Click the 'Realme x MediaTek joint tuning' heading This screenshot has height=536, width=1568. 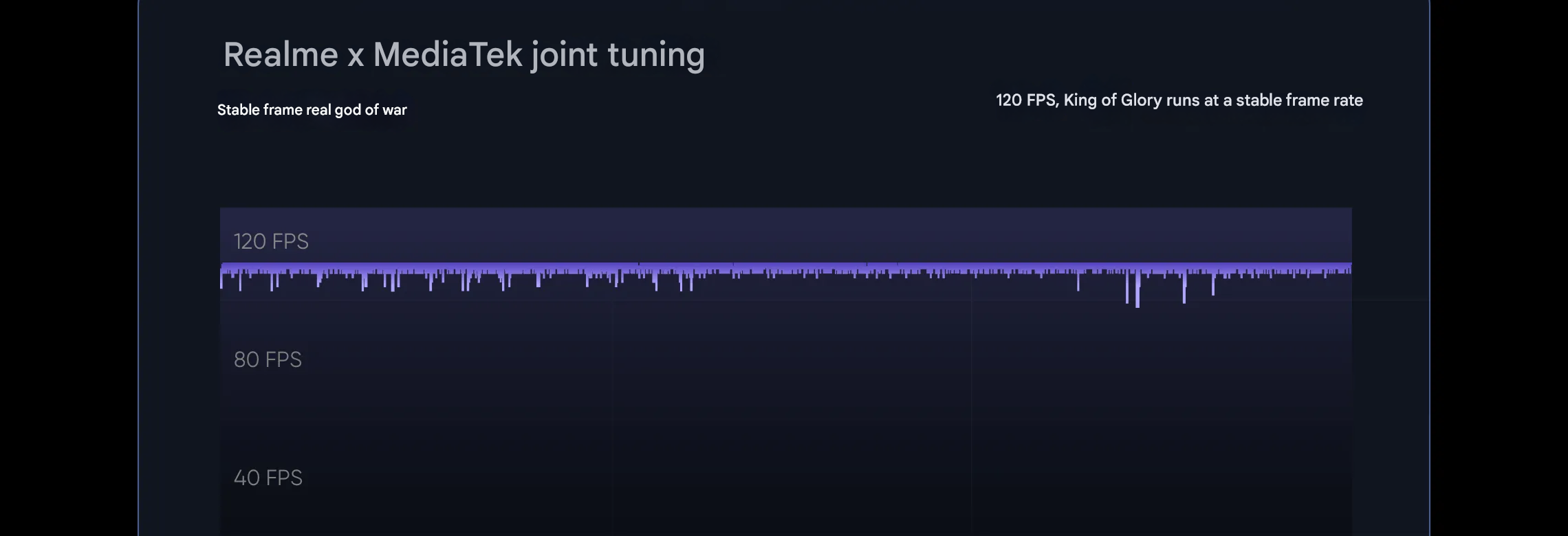pyautogui.click(x=464, y=55)
